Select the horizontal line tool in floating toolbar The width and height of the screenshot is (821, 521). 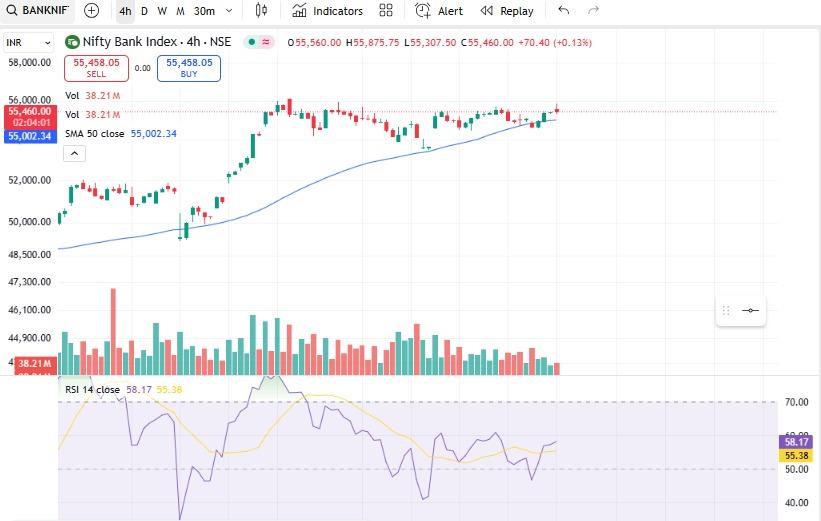coord(750,311)
